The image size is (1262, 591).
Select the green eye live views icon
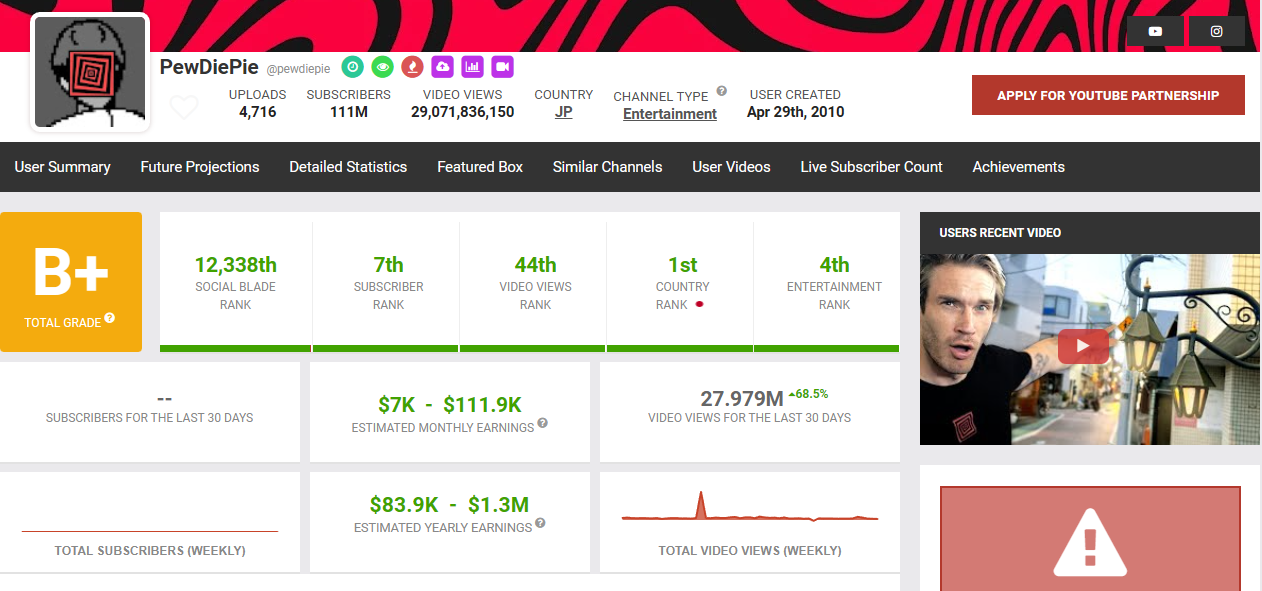tap(382, 66)
